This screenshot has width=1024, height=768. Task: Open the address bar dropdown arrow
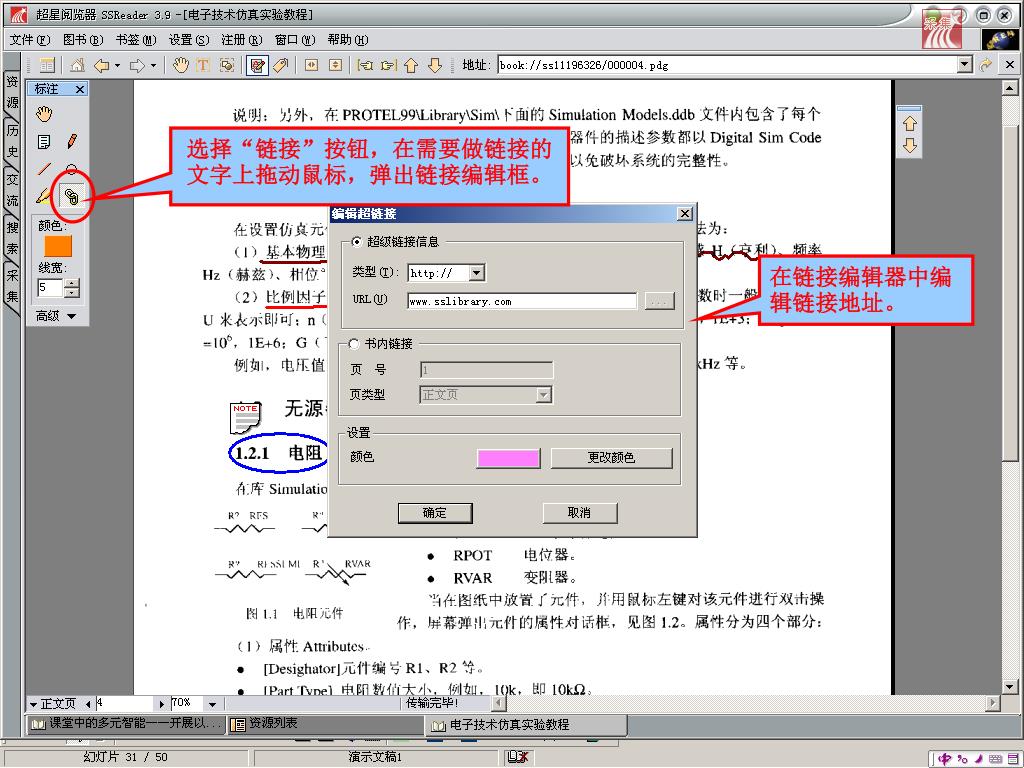(x=965, y=65)
